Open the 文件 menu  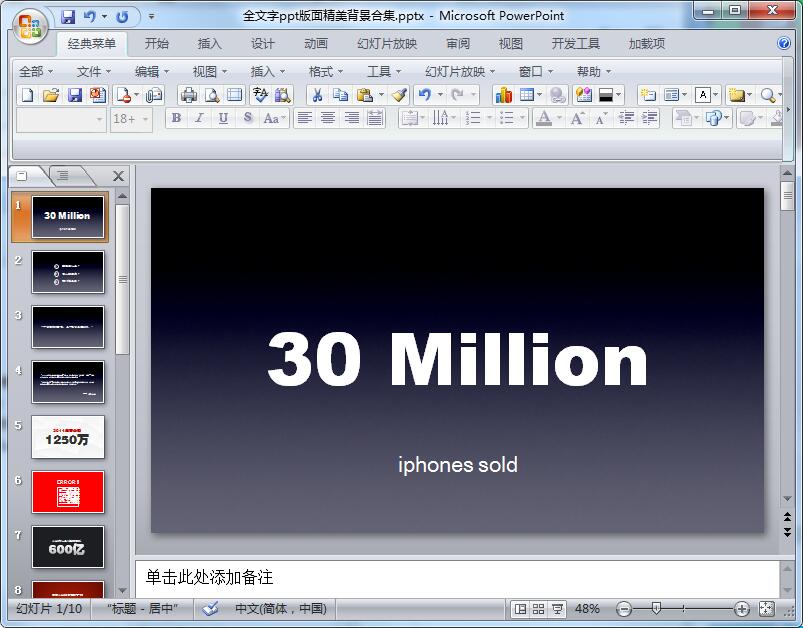pyautogui.click(x=94, y=72)
